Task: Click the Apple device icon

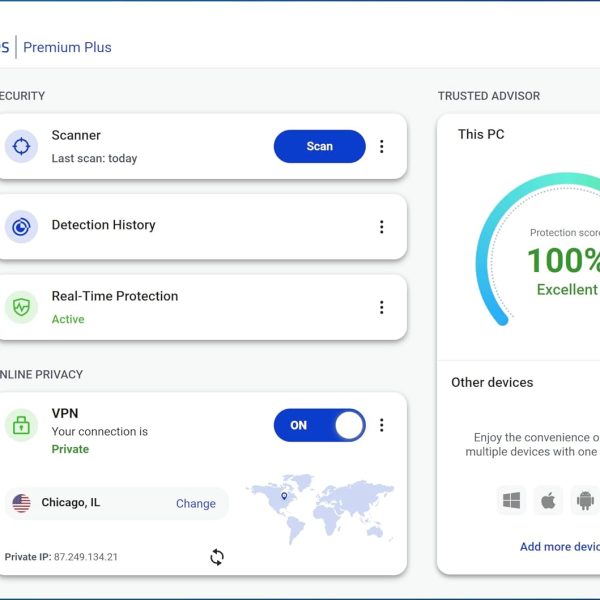Action: click(548, 501)
